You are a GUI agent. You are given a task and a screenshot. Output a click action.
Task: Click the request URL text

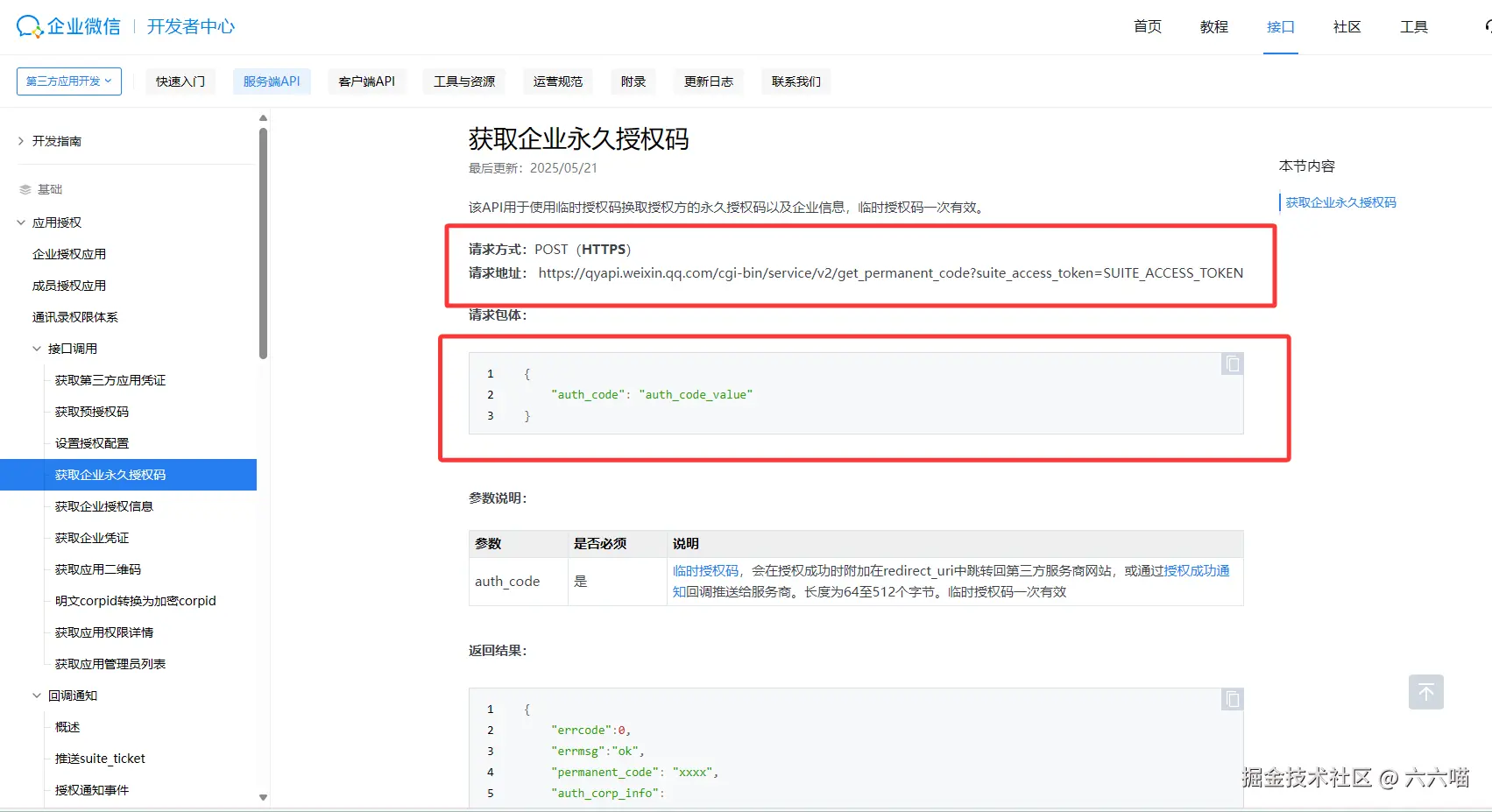[891, 273]
